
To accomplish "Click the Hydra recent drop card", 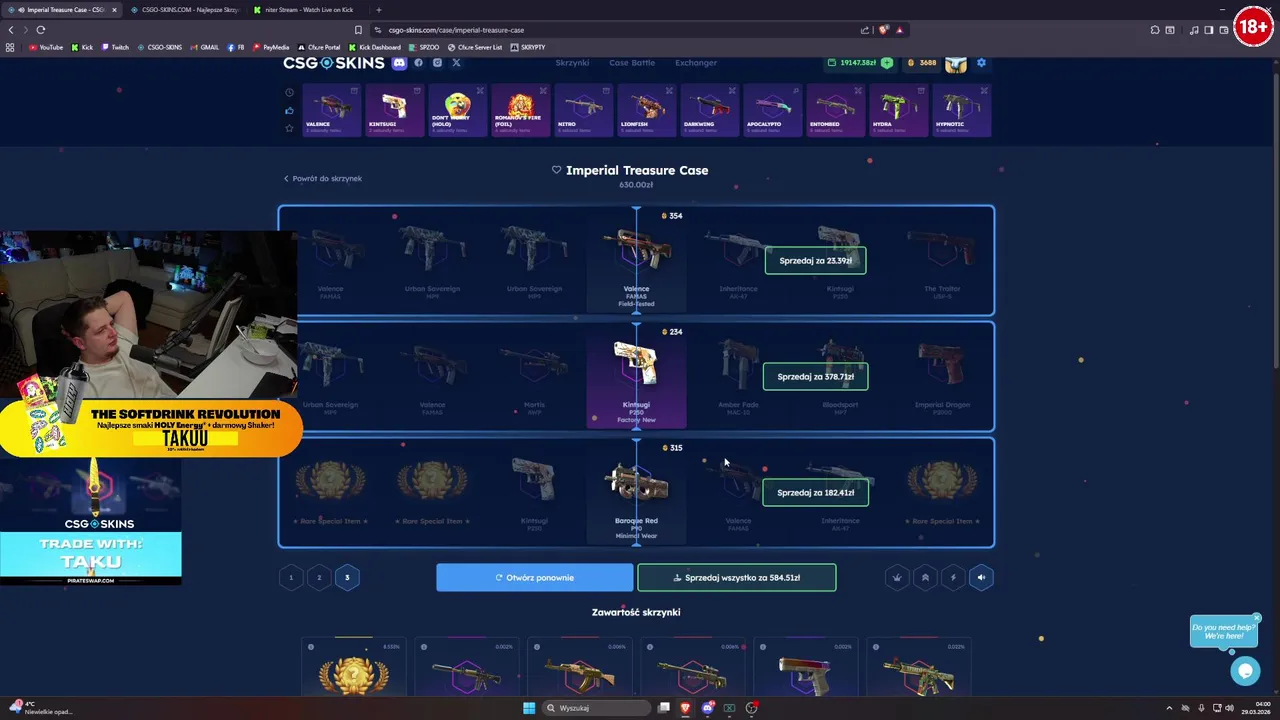I will [898, 110].
